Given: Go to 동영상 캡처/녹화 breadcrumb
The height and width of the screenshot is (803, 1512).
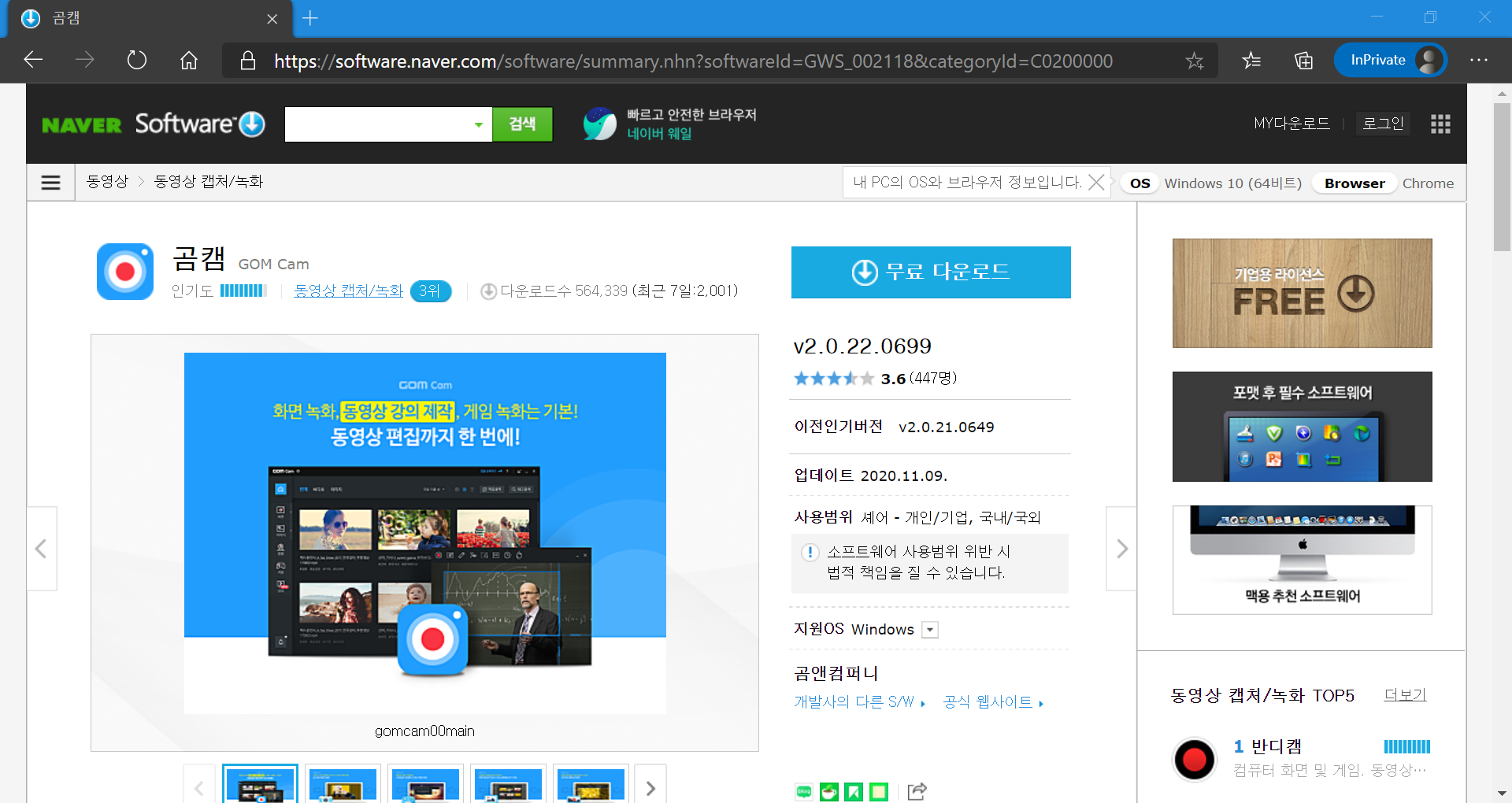Looking at the screenshot, I should click(x=209, y=182).
